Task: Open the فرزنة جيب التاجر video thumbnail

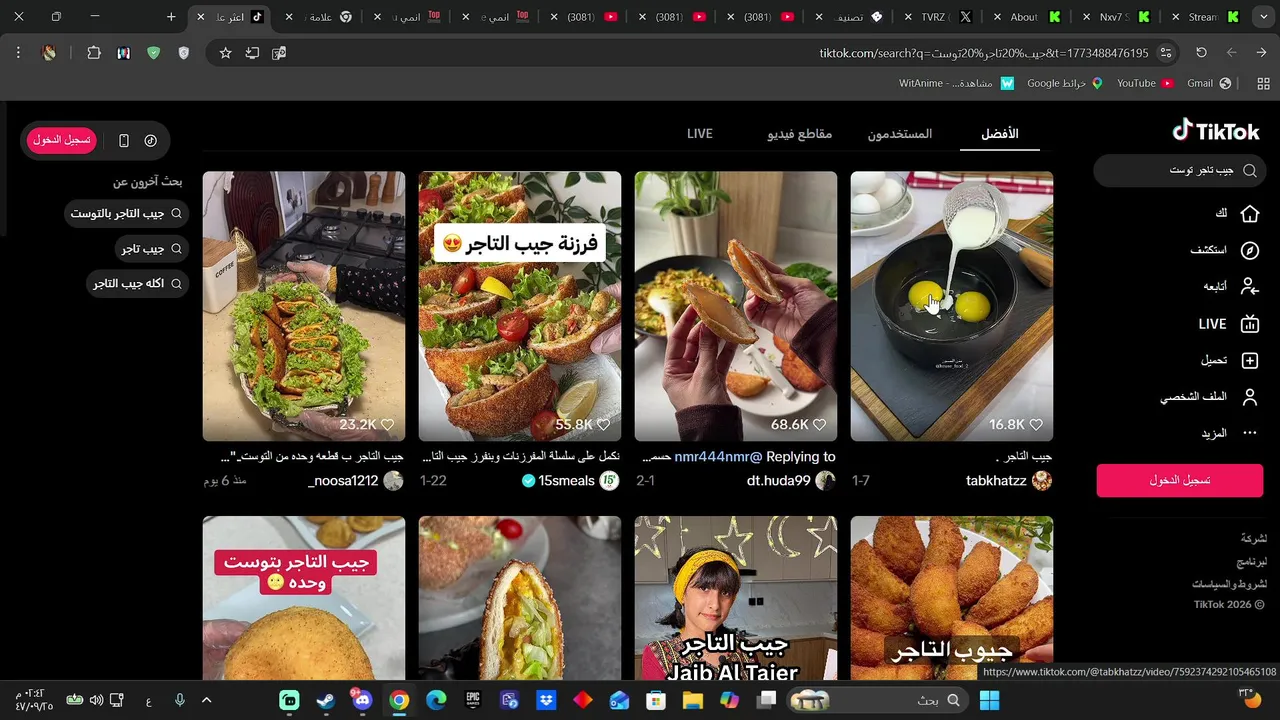Action: click(520, 306)
